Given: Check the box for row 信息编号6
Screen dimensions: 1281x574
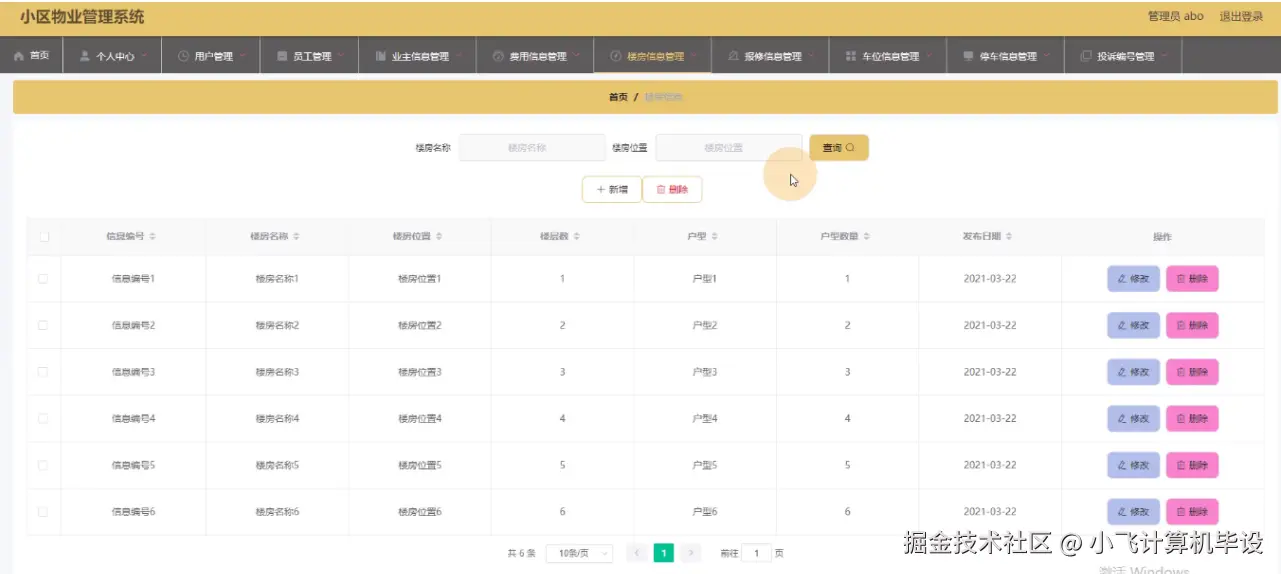Looking at the screenshot, I should click(x=43, y=511).
